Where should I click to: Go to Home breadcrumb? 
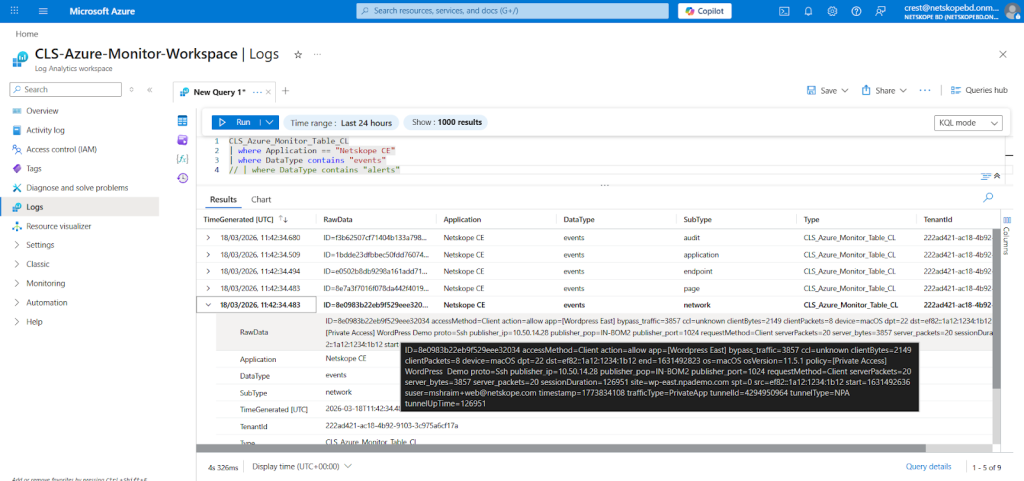(x=27, y=34)
